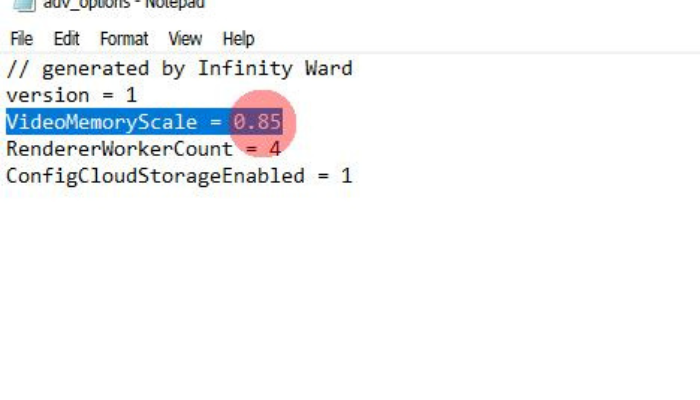Click the Notepad app icon in title bar
Image resolution: width=700 pixels, height=400 pixels.
pyautogui.click(x=25, y=5)
